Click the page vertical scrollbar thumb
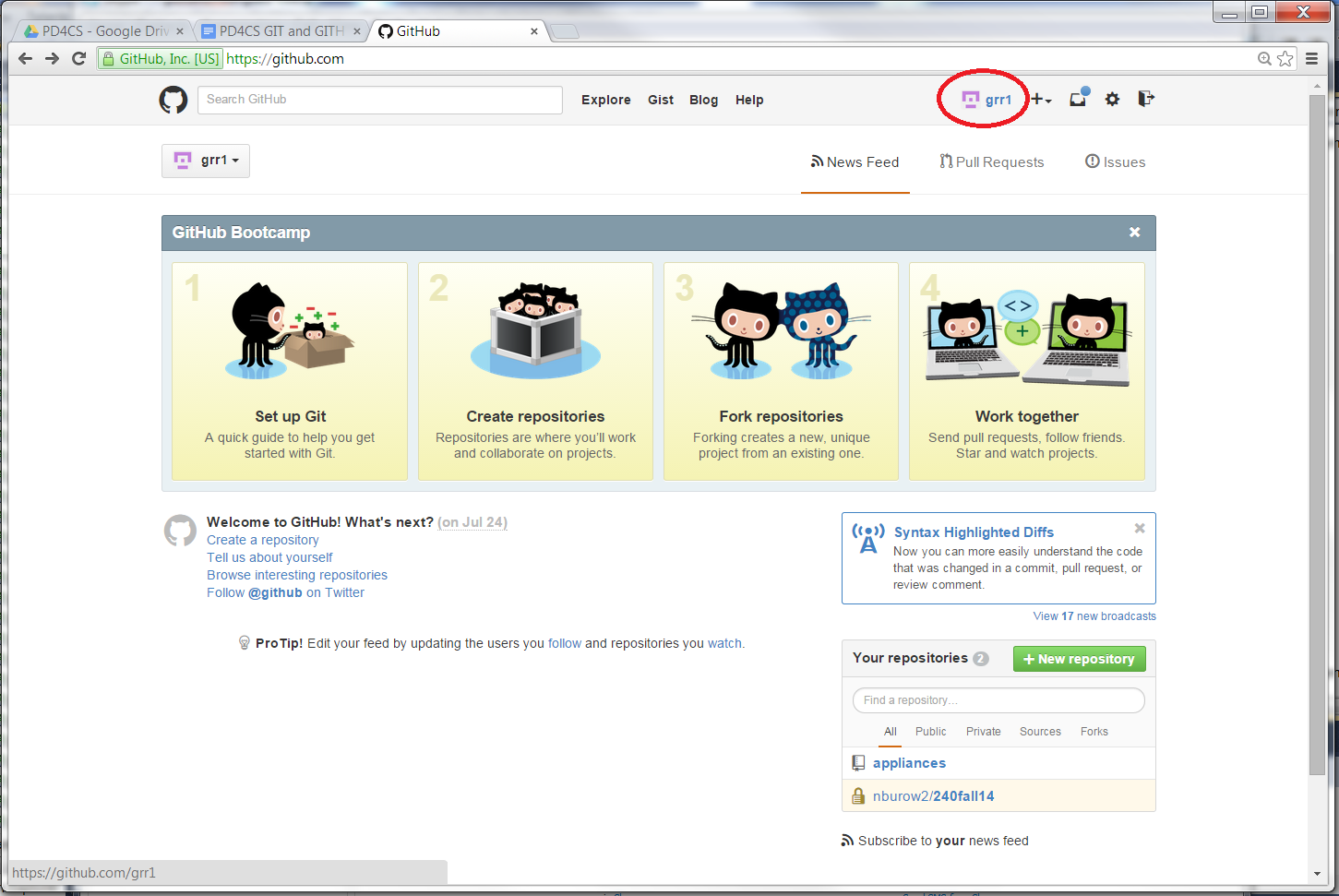1339x896 pixels. pos(1318,434)
